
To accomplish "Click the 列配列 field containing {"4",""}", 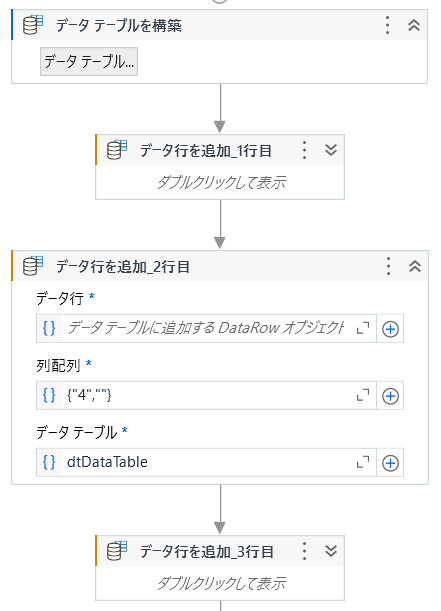I will coord(206,396).
